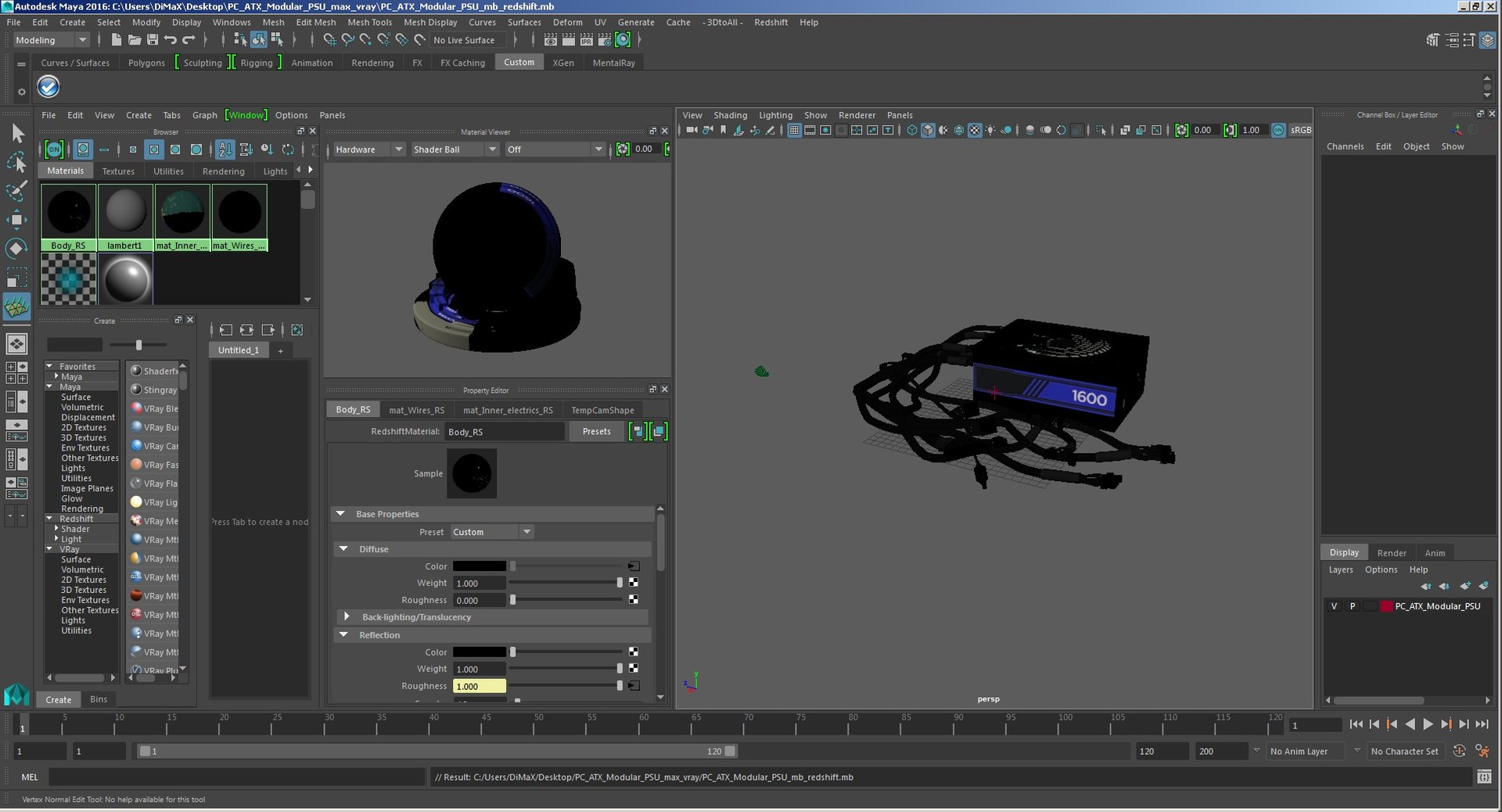Switch to the Polygons shelf tab

pos(146,63)
